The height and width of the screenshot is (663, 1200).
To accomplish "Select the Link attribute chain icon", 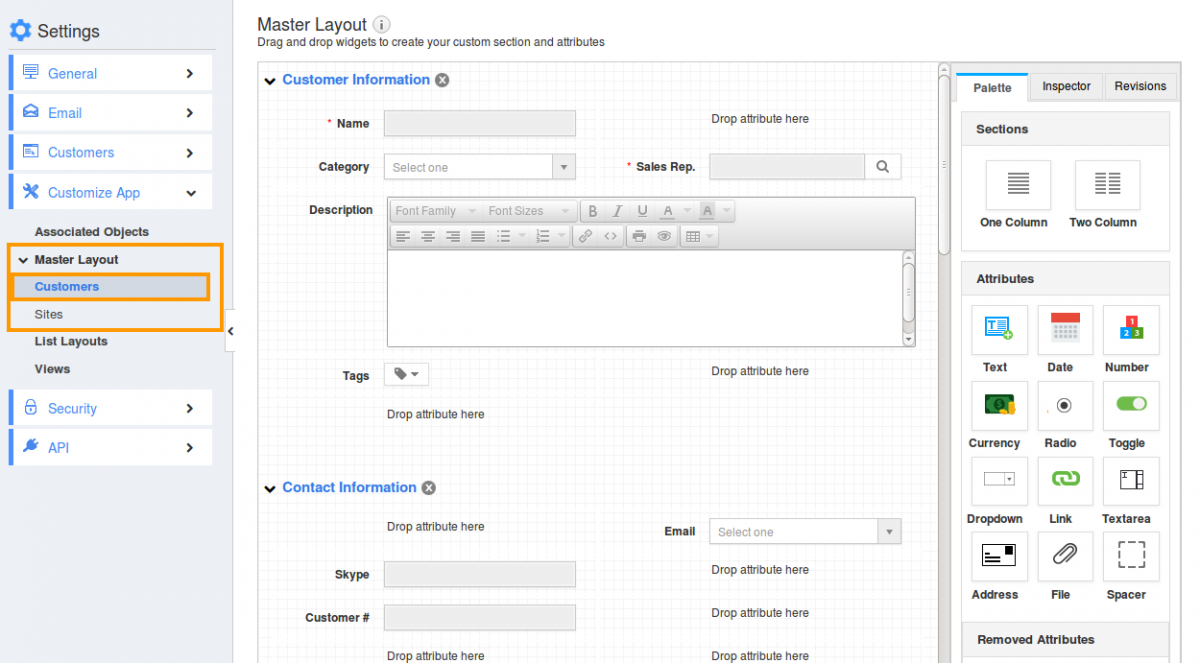I will (1065, 481).
